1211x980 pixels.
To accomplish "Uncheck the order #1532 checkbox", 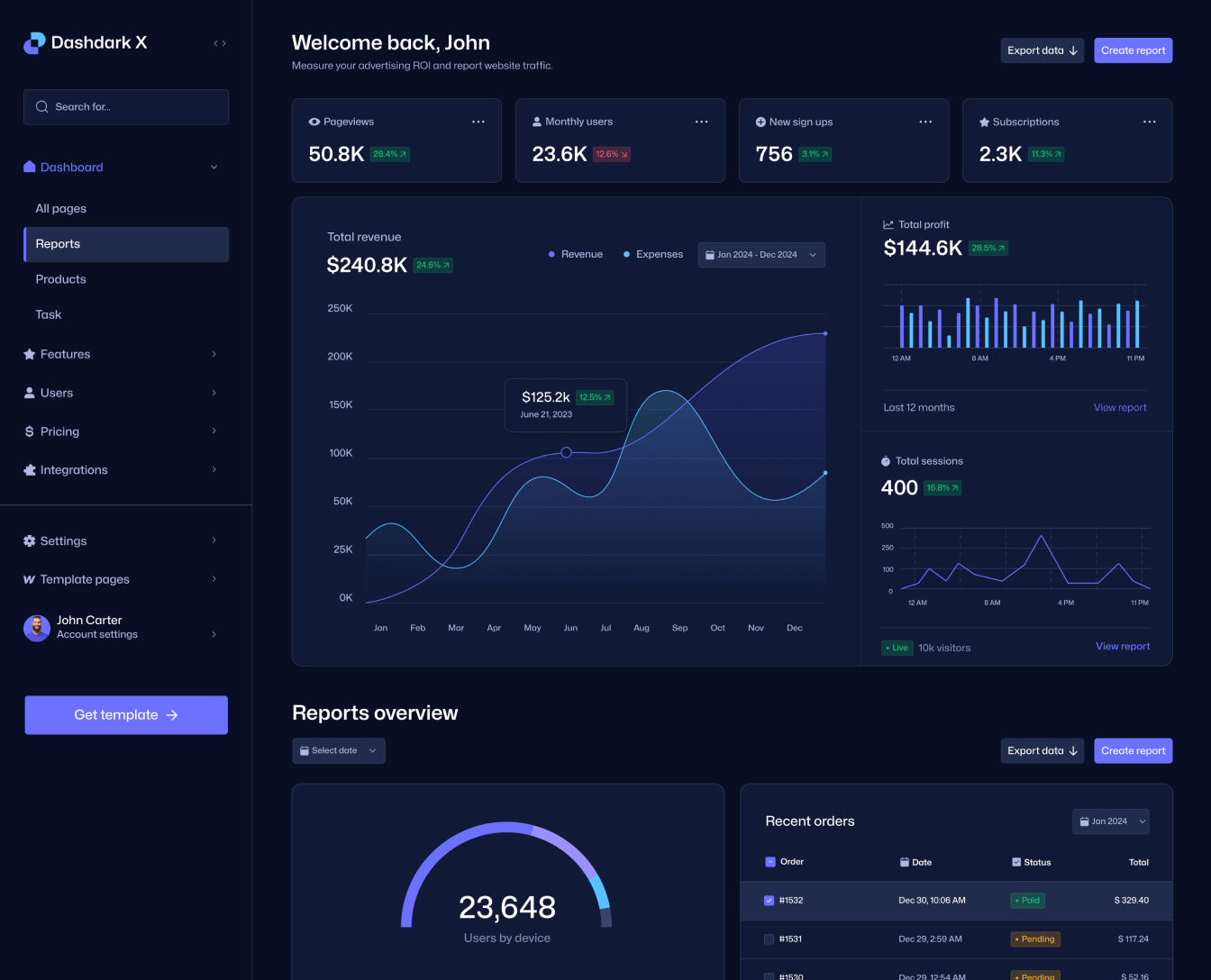I will click(x=769, y=900).
